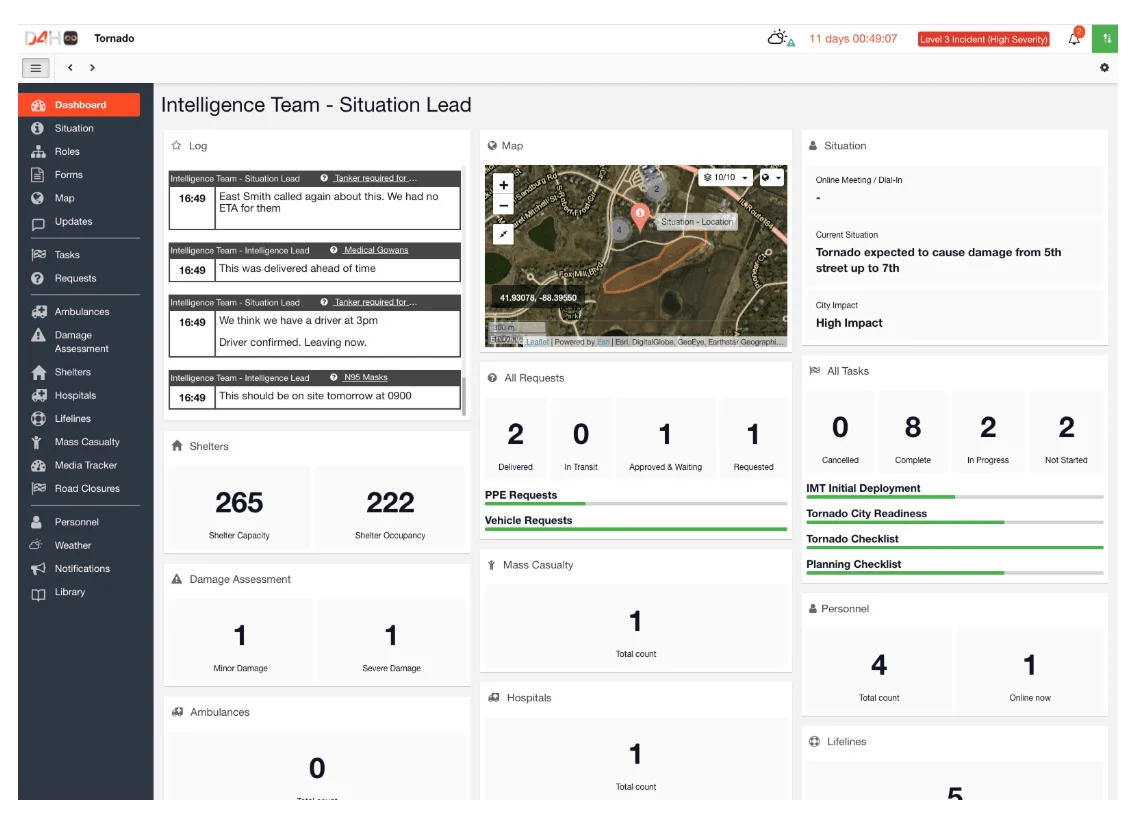Click the Personnel panel person icon
Image resolution: width=1136 pixels, height=823 pixels.
pos(813,609)
